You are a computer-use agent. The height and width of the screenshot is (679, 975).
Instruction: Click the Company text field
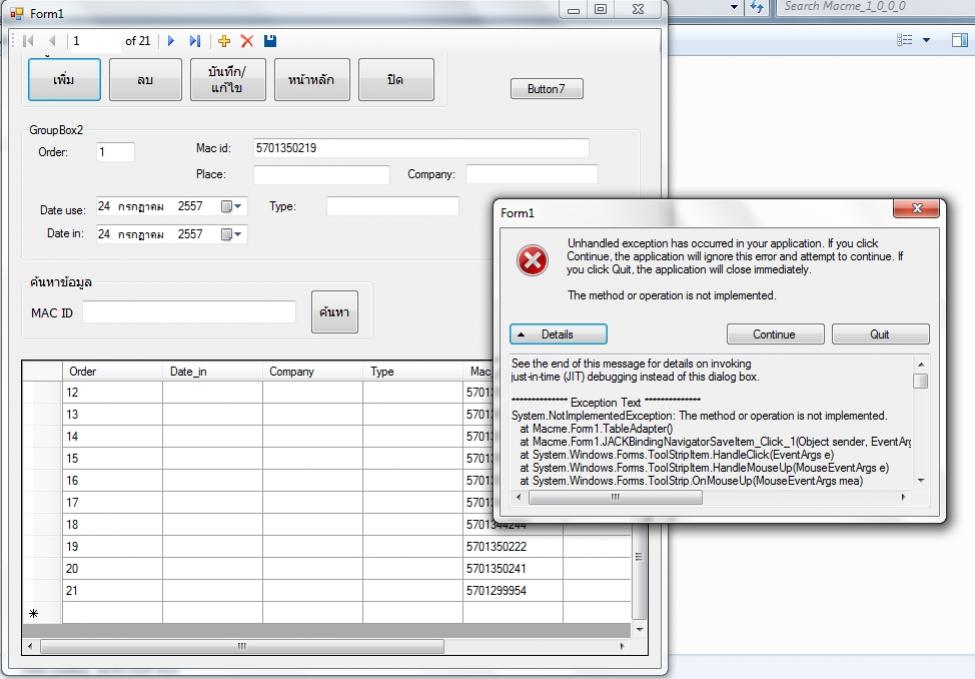click(x=532, y=175)
